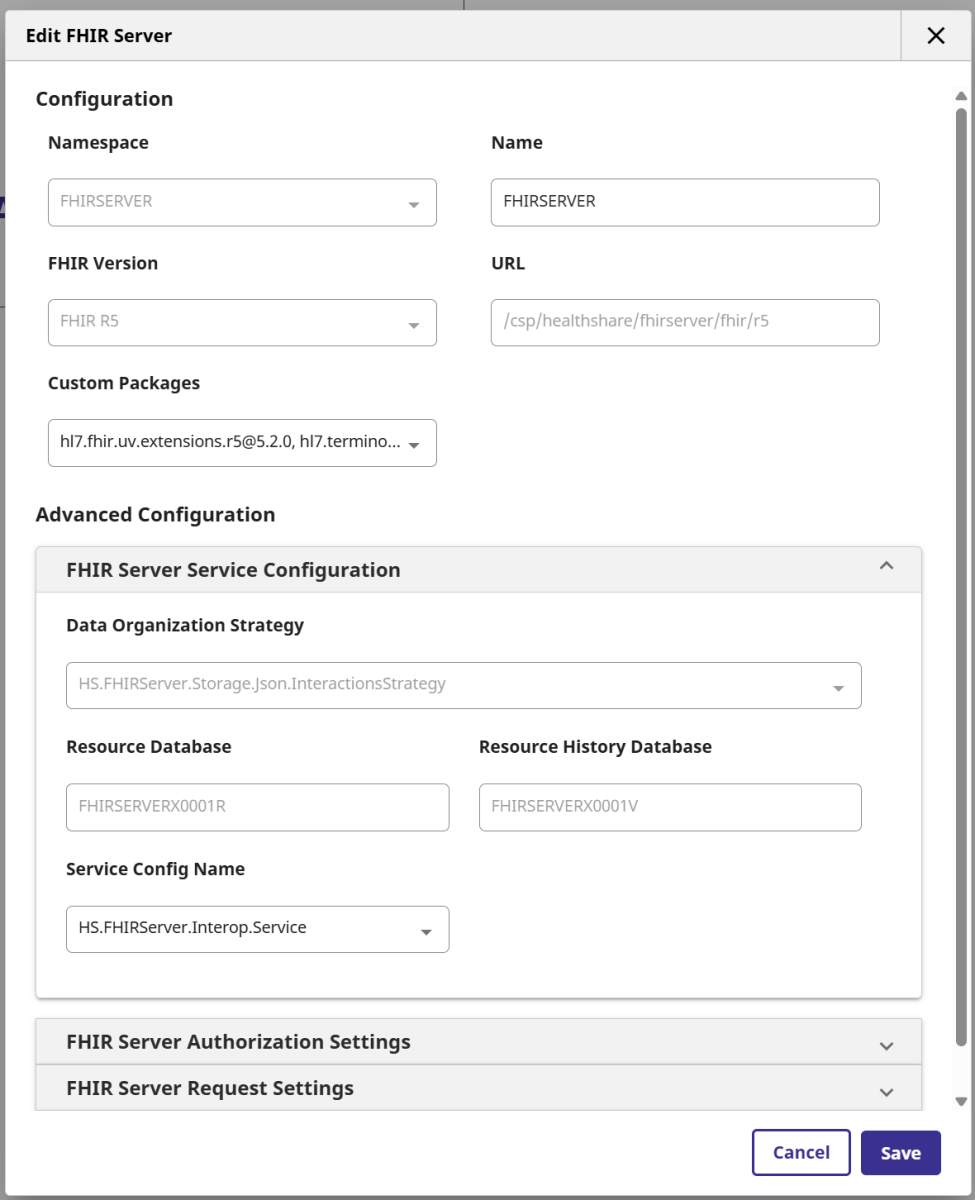This screenshot has width=975, height=1200.
Task: Click chevron icon for Authorization Settings
Action: 885,1046
